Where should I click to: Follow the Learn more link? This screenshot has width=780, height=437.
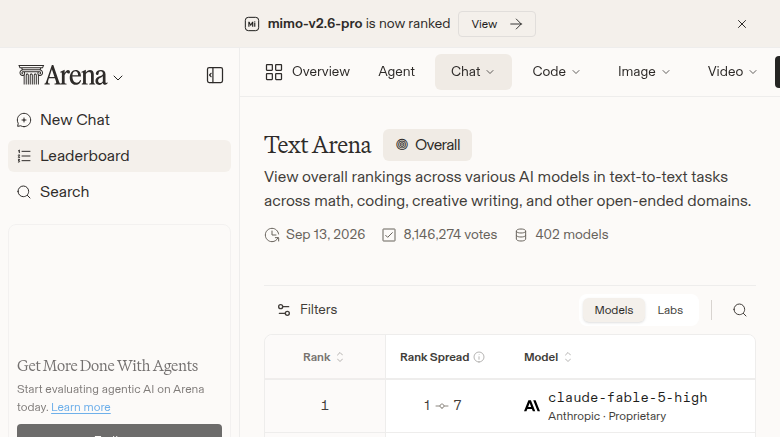click(81, 407)
